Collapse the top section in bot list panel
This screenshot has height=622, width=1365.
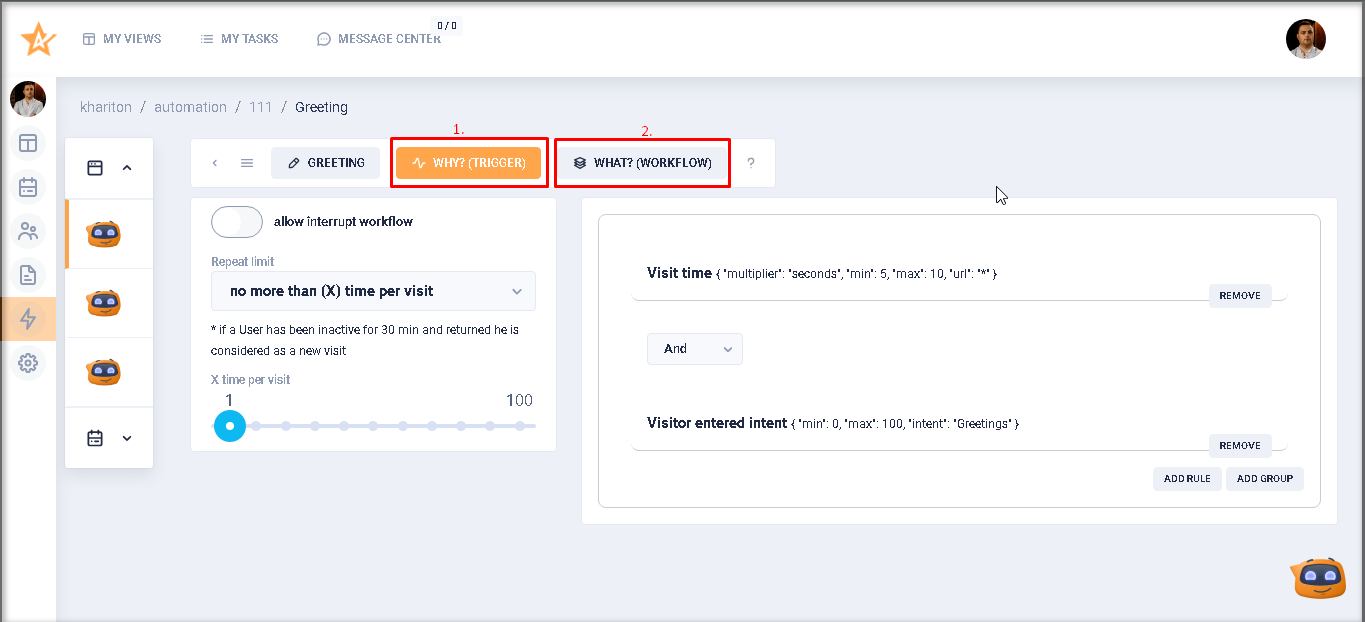click(127, 168)
